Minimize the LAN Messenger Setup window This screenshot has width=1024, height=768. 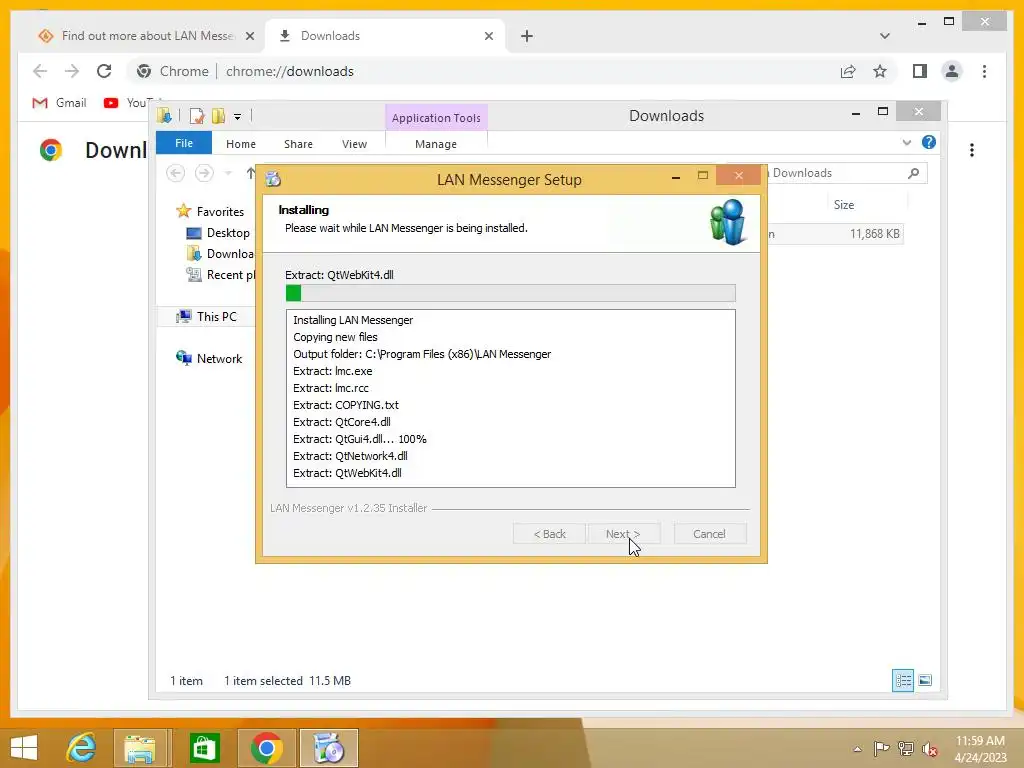[676, 177]
